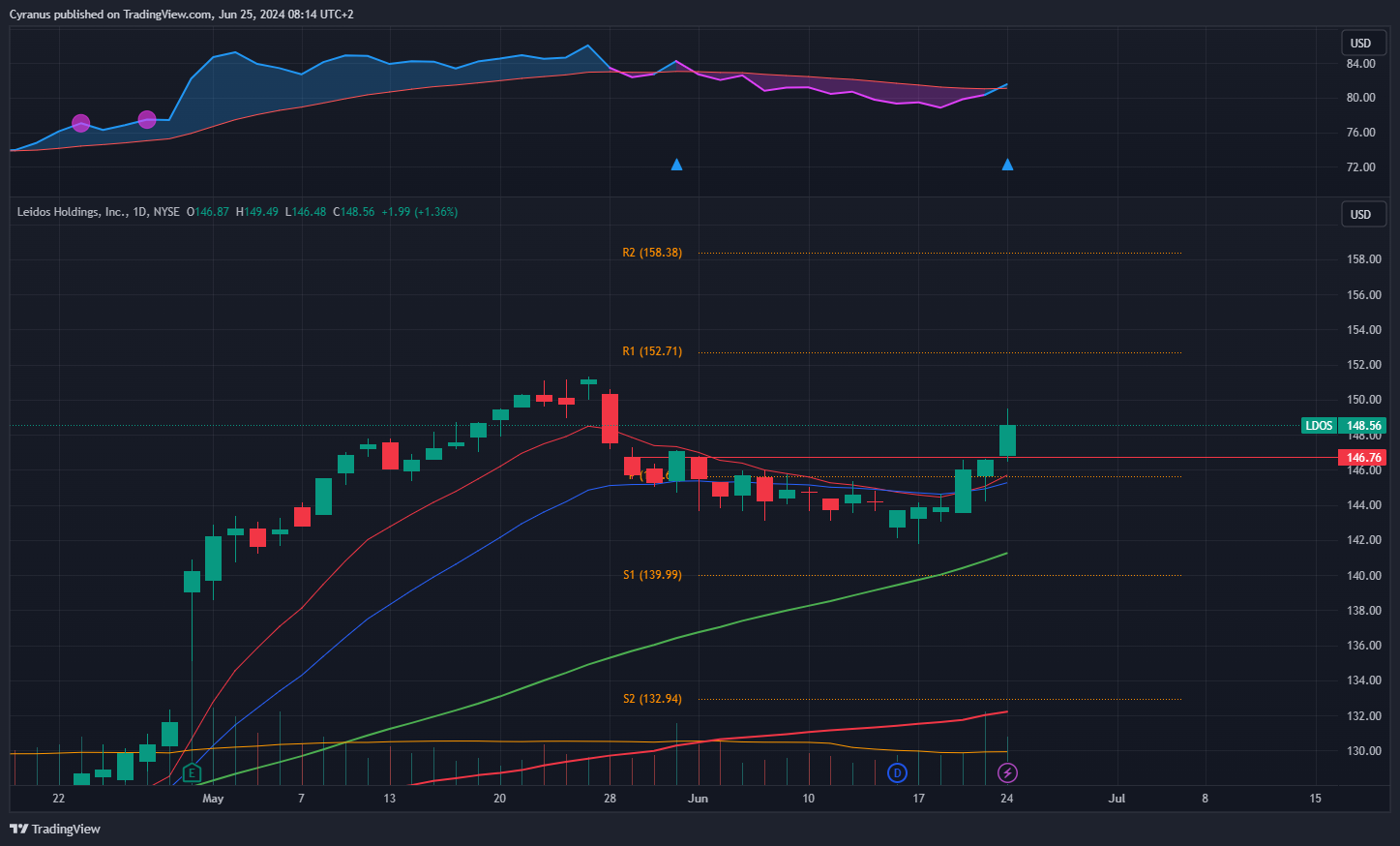Image resolution: width=1400 pixels, height=846 pixels.
Task: Click the Cyranus published on TradingView.com header
Action: point(182,15)
